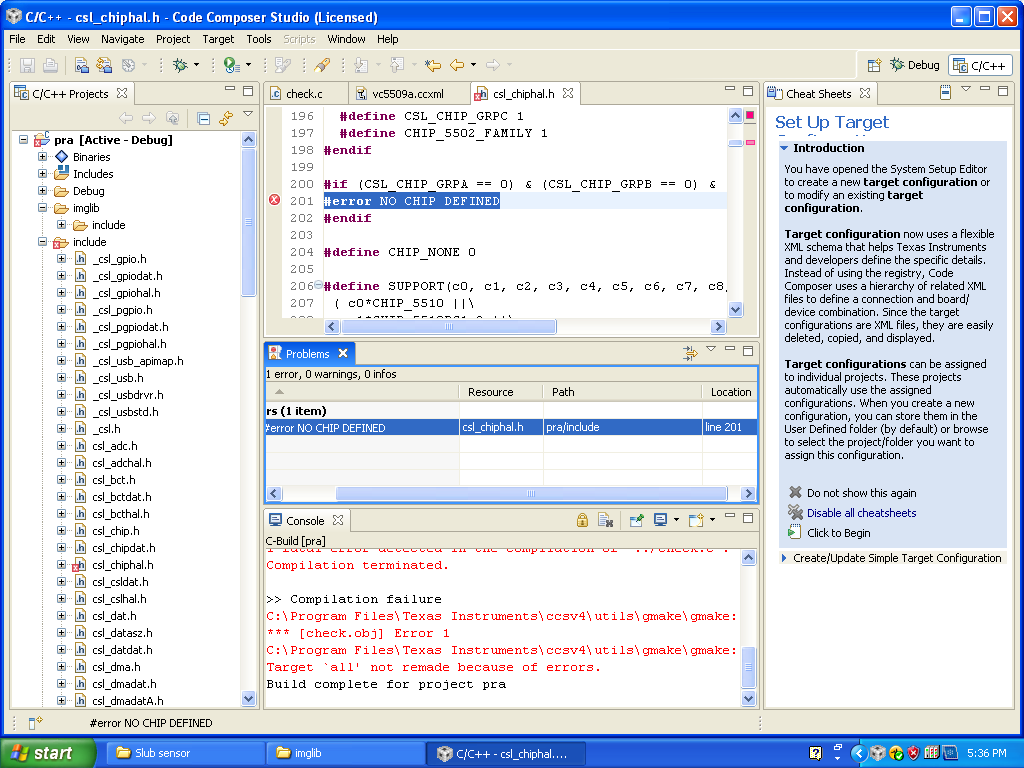Click the Open Perspective icon
The image size is (1024, 768).
(x=874, y=65)
